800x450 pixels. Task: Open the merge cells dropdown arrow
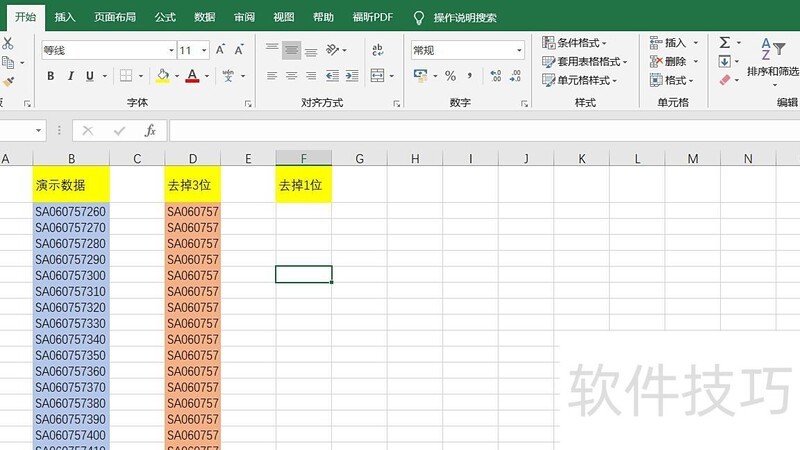[392, 76]
